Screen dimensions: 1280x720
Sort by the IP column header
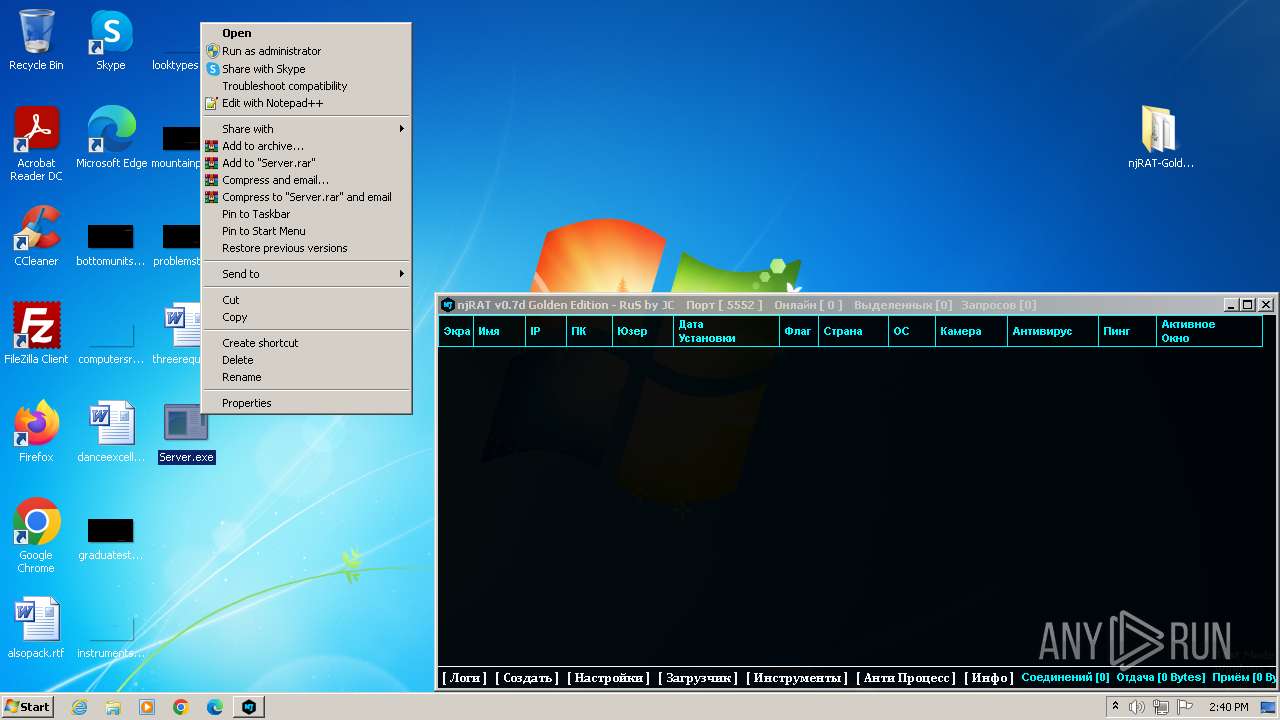coord(545,331)
